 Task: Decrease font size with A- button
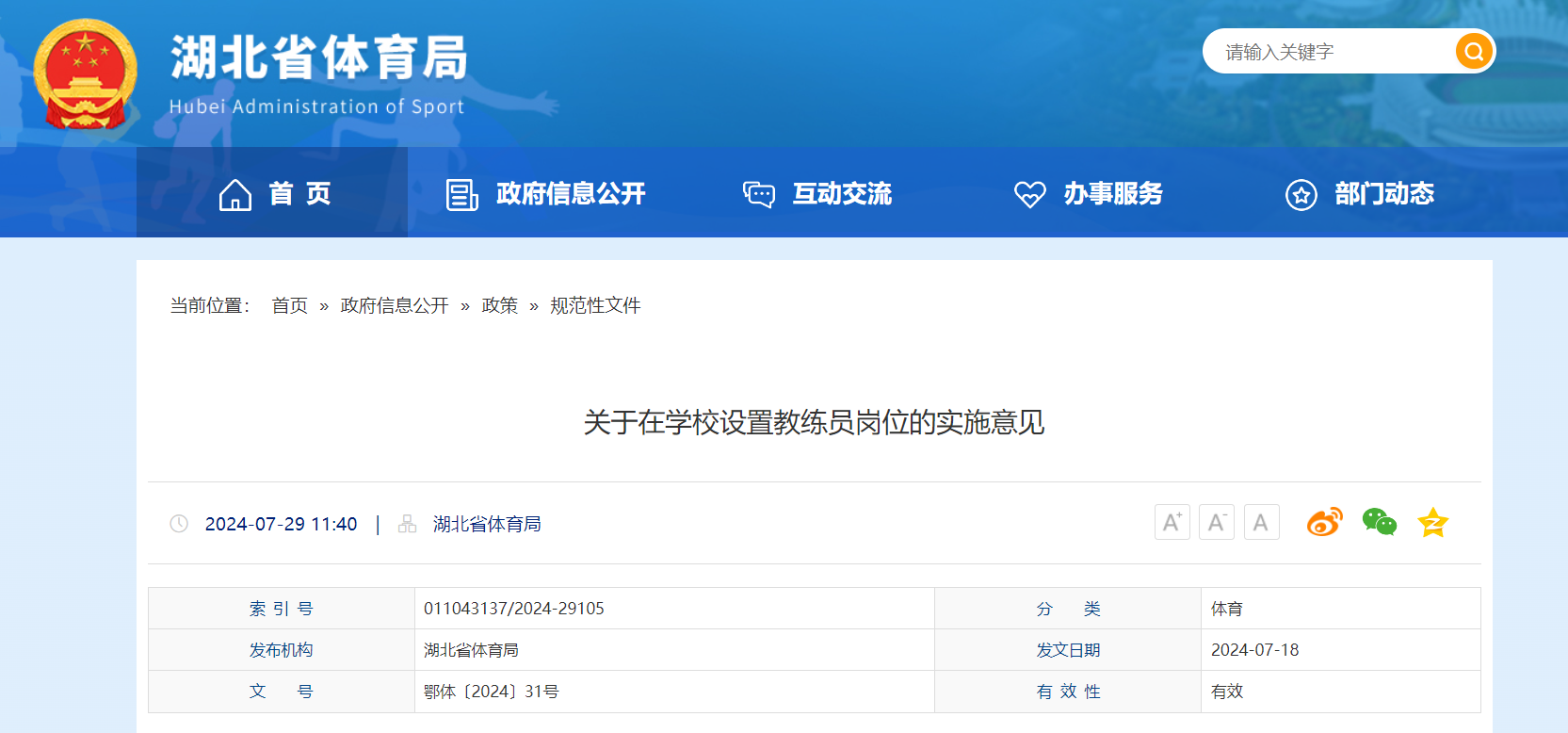[x=1216, y=522]
